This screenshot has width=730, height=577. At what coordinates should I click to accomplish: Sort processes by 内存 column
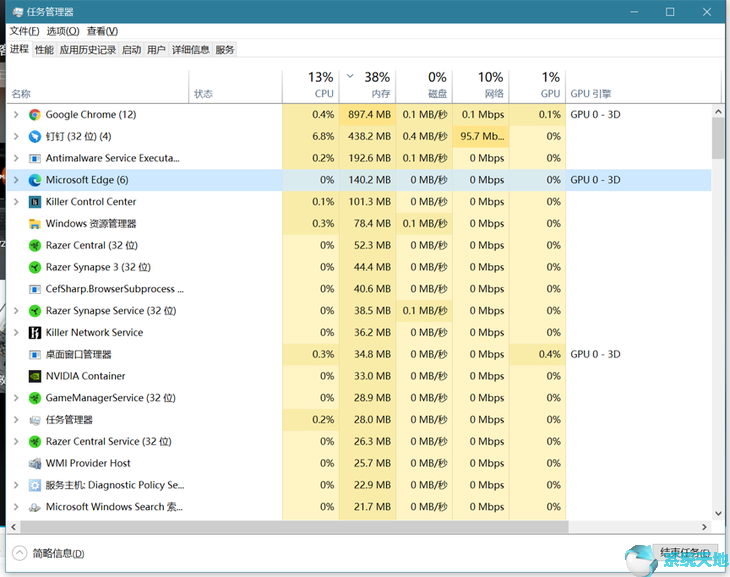point(367,86)
